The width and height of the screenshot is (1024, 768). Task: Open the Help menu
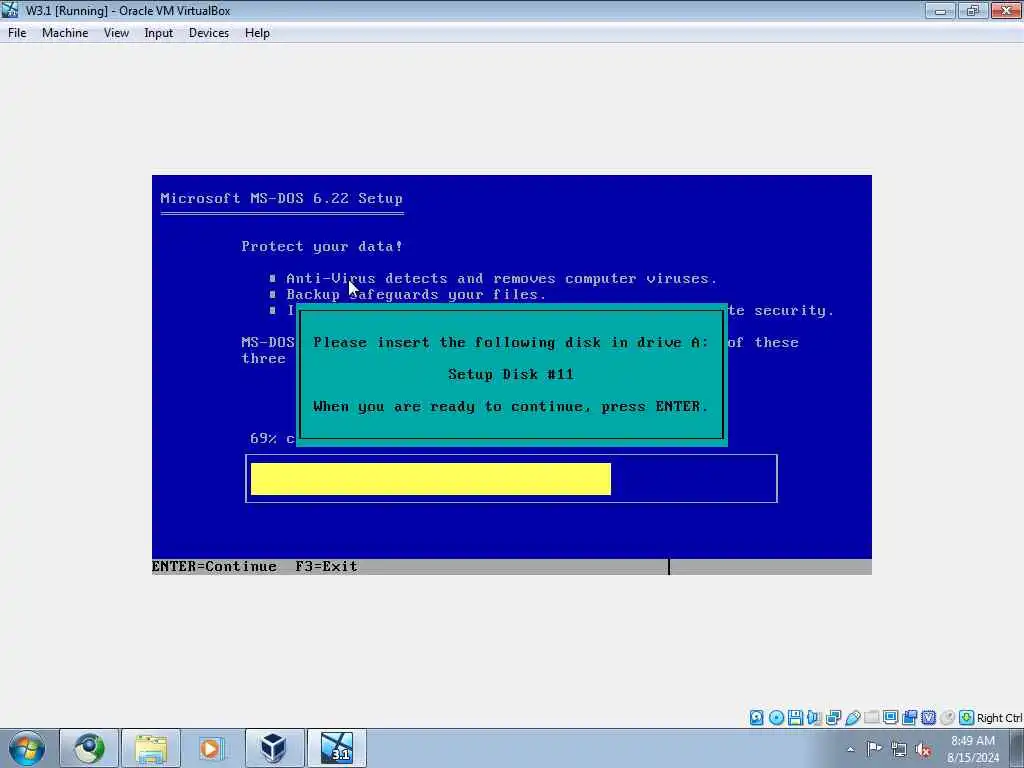tap(257, 33)
